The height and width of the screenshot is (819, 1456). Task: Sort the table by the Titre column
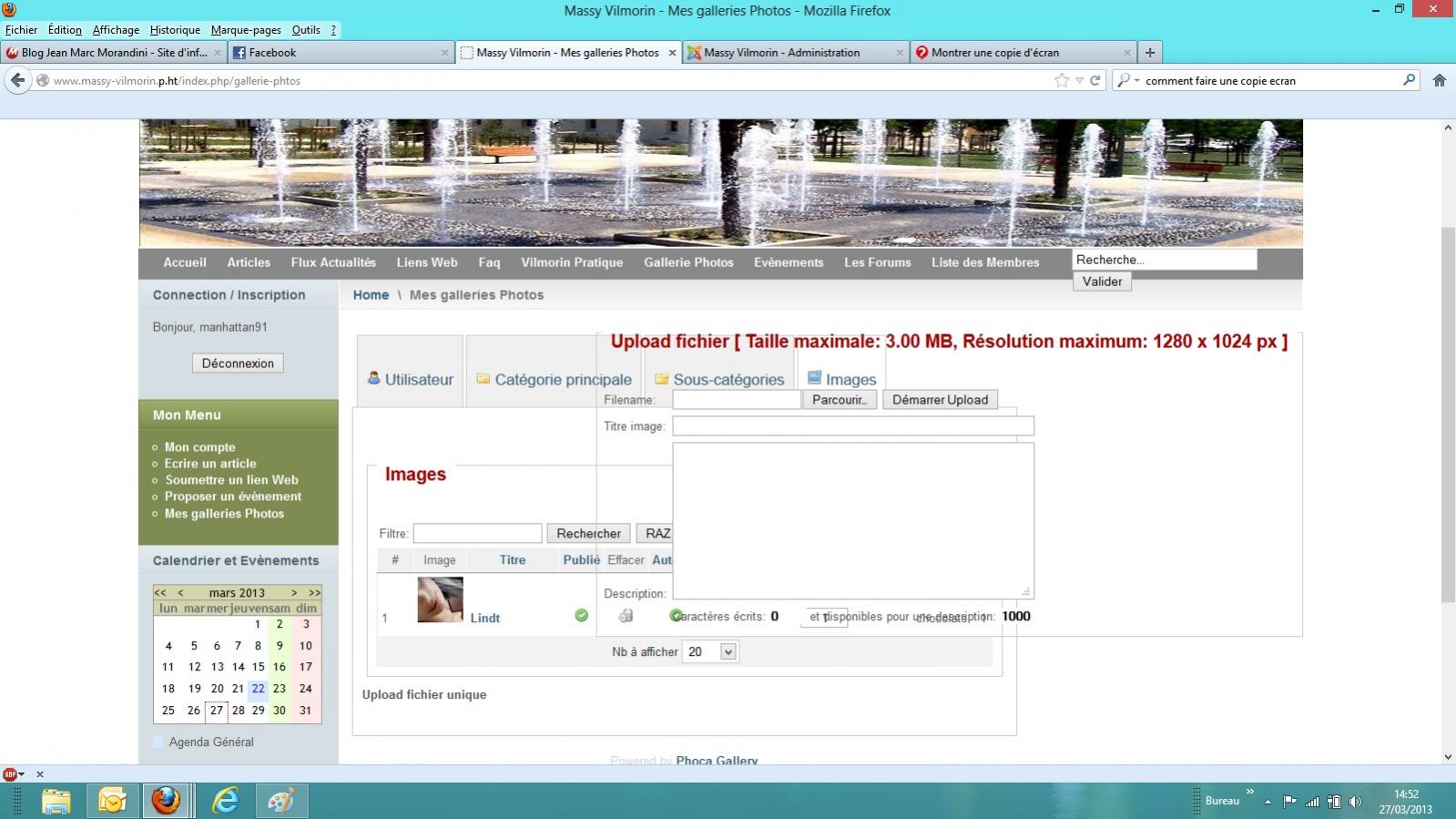pos(513,560)
